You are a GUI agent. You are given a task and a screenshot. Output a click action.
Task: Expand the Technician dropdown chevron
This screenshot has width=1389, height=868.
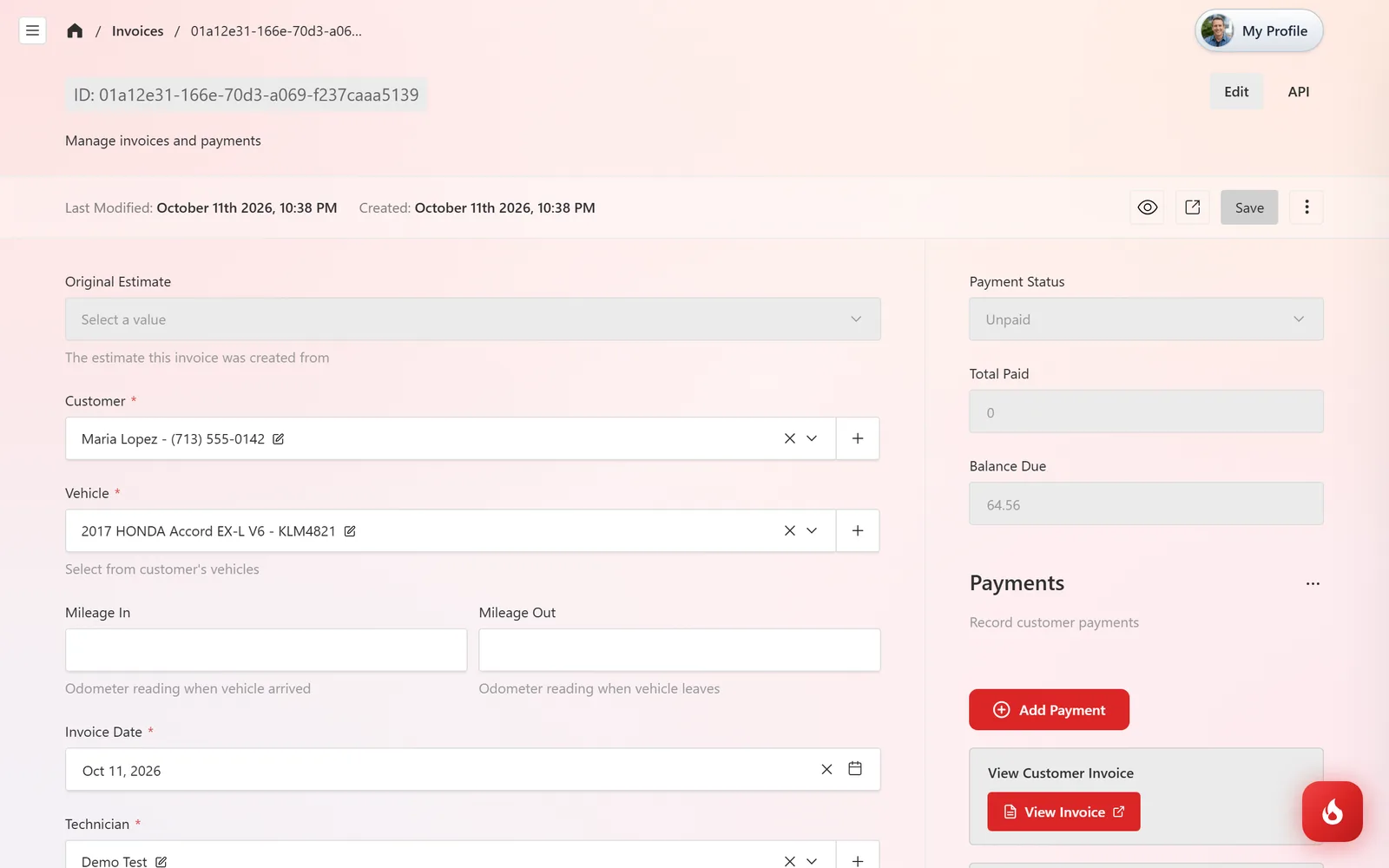812,861
